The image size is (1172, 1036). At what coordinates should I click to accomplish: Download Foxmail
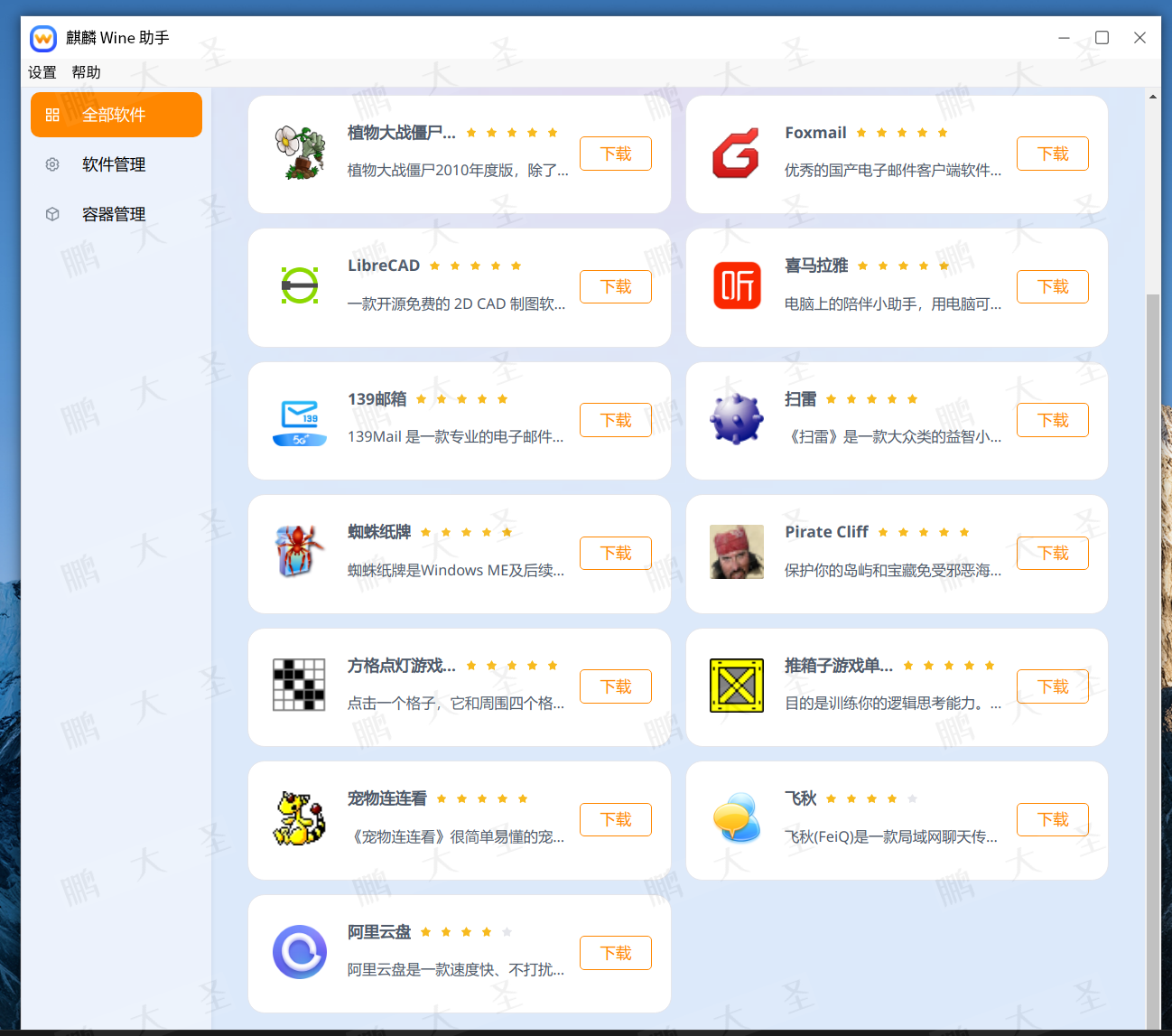pos(1053,154)
